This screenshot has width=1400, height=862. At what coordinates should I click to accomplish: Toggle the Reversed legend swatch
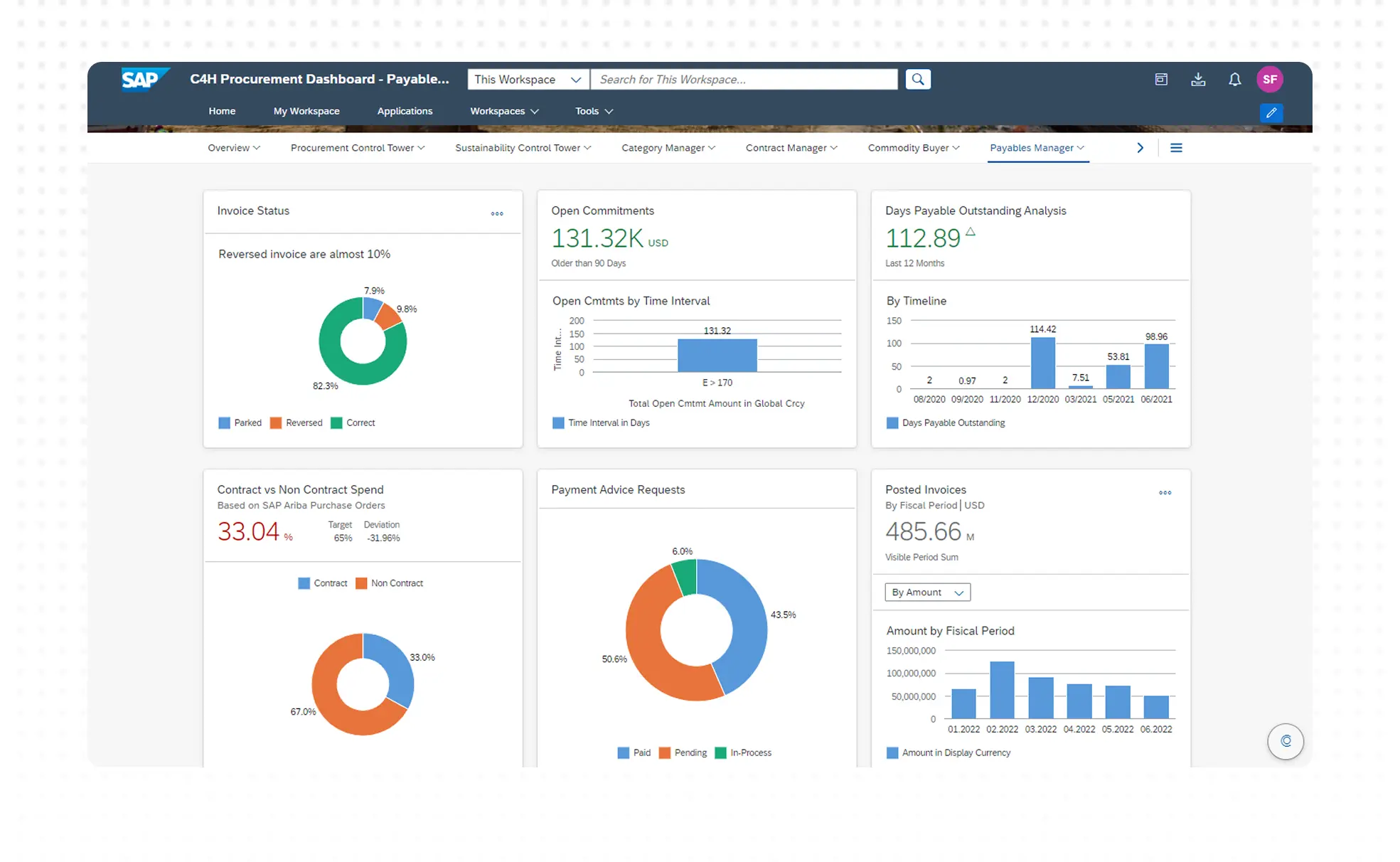pyautogui.click(x=276, y=422)
